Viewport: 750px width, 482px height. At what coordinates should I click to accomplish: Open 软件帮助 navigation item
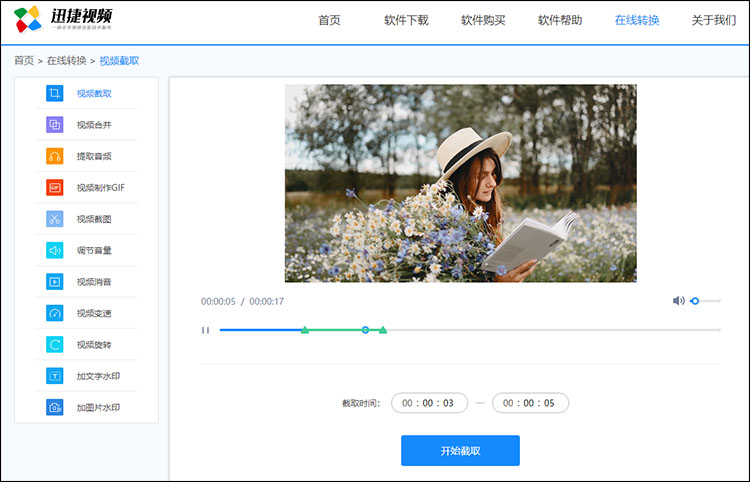coord(560,20)
